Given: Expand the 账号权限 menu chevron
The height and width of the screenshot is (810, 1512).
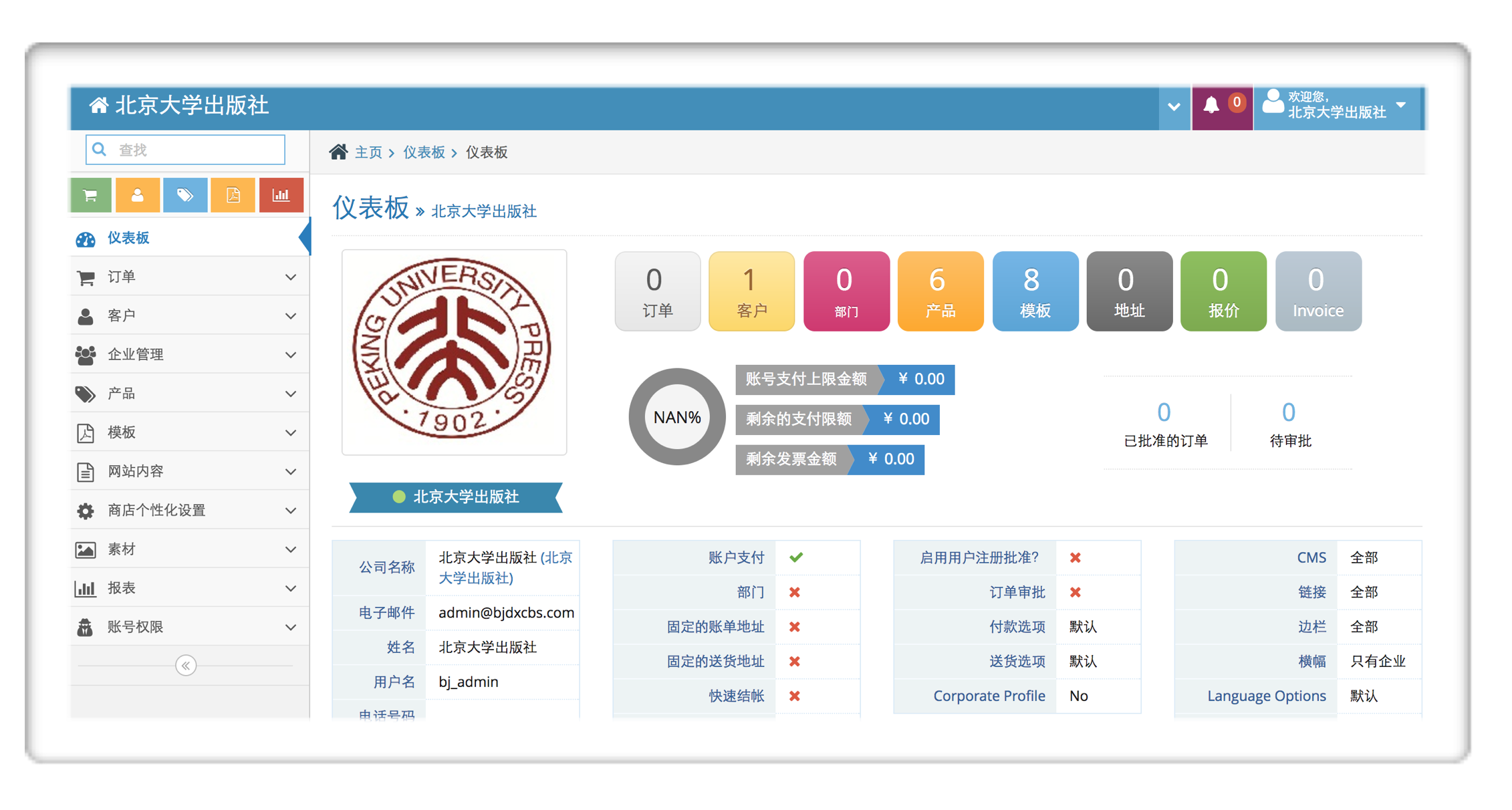Looking at the screenshot, I should click(291, 627).
